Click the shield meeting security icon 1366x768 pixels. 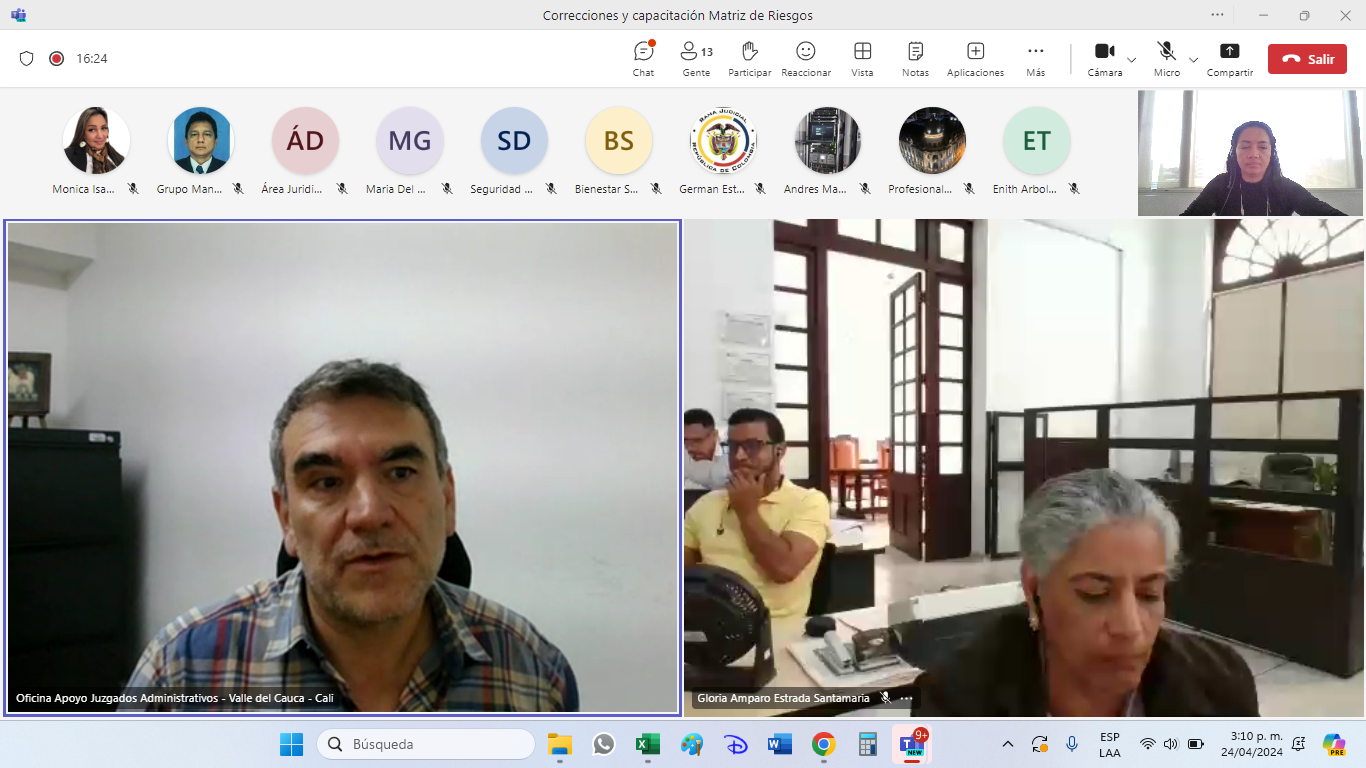coord(27,59)
